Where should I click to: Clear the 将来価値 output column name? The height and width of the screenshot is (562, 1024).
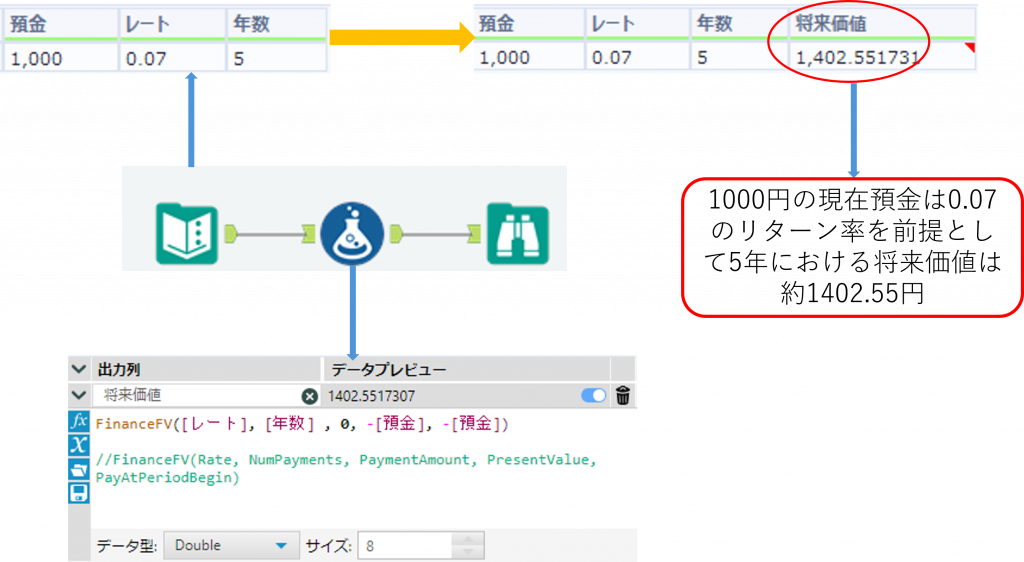(x=309, y=396)
